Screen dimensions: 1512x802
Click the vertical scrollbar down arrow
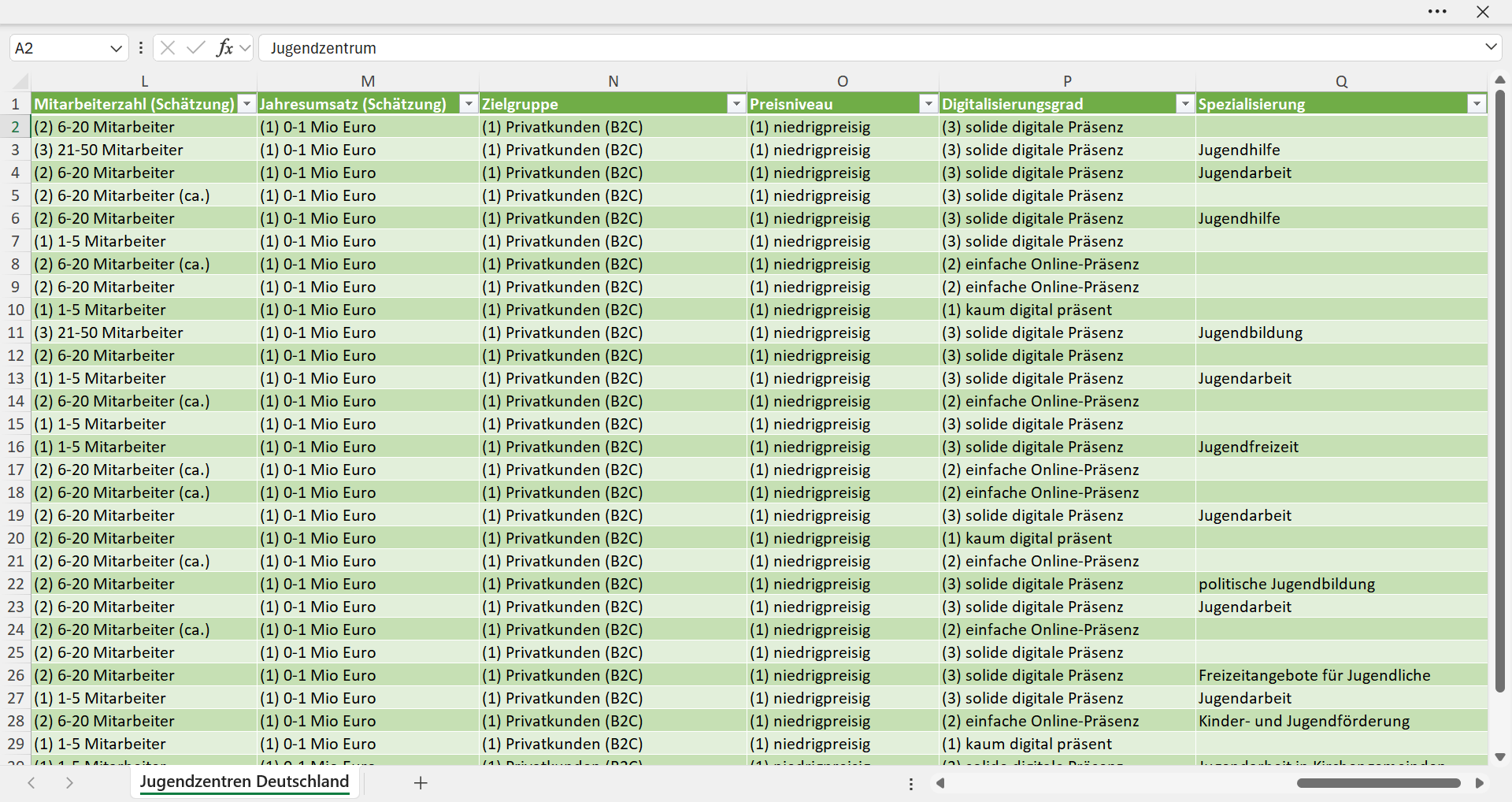(1500, 757)
